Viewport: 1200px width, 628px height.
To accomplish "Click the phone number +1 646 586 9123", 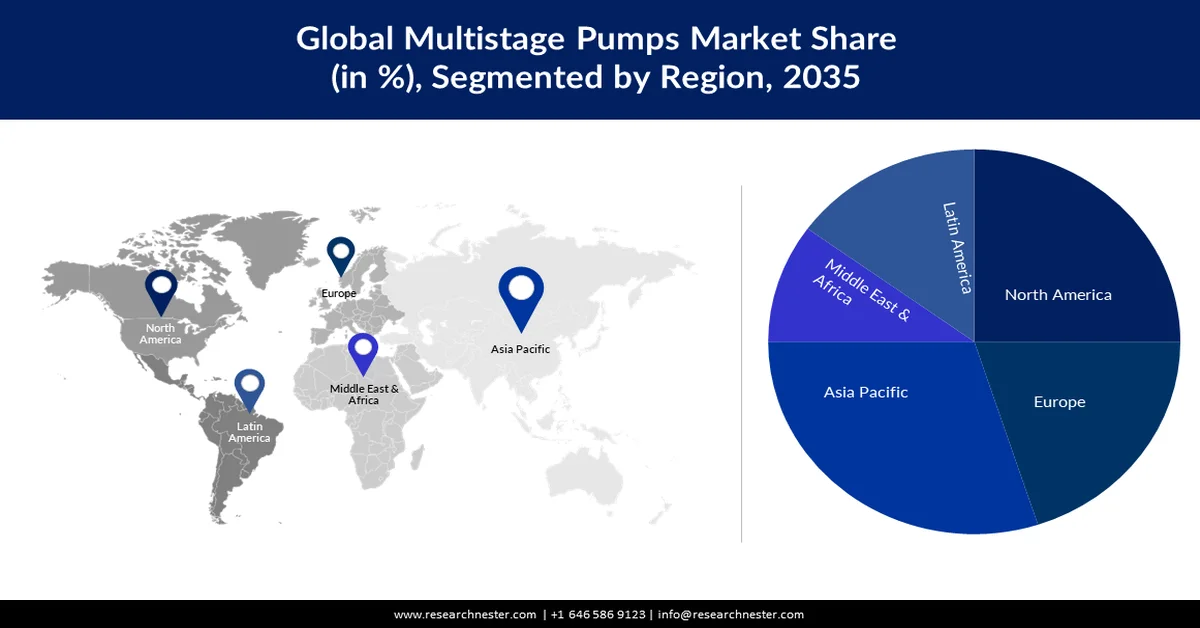I will click(597, 615).
